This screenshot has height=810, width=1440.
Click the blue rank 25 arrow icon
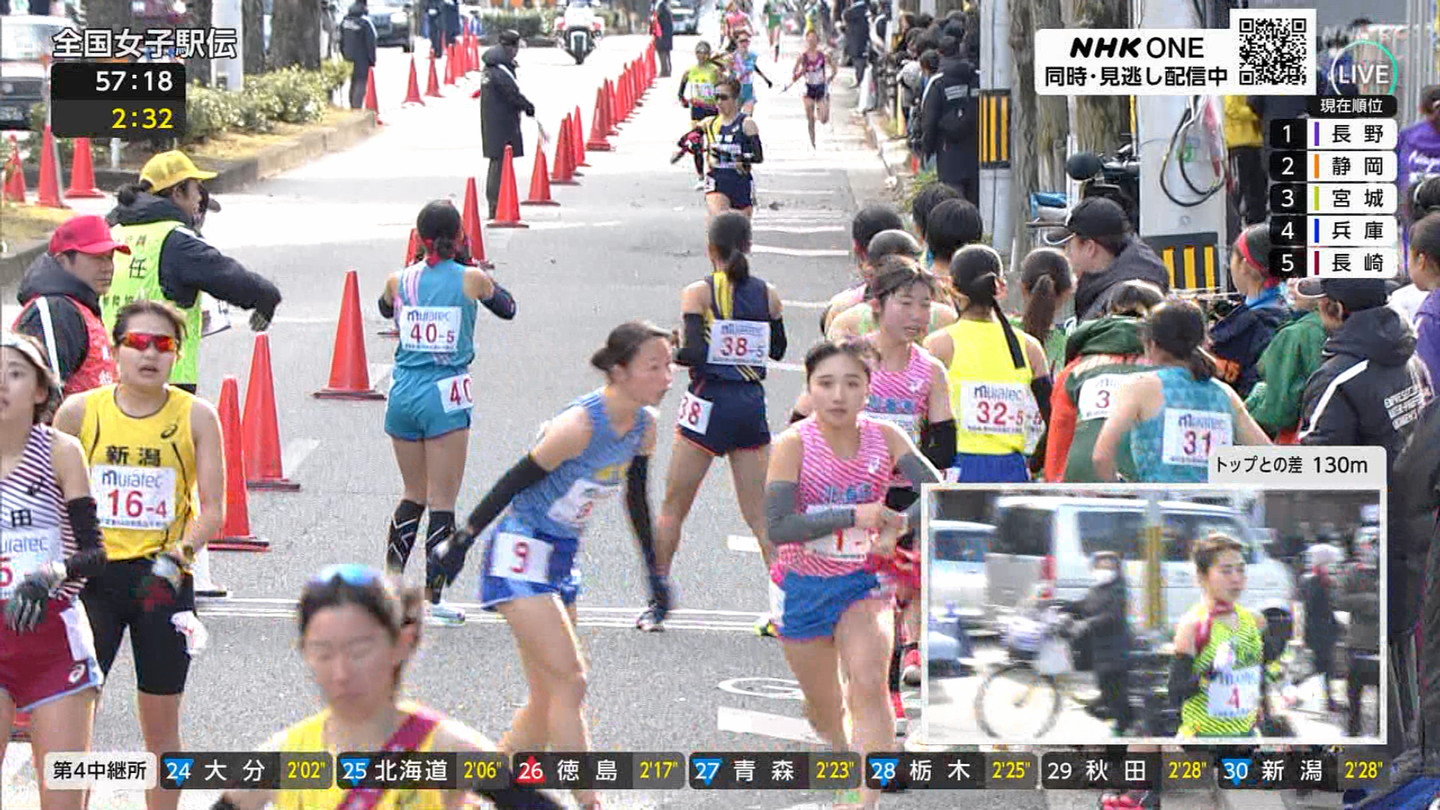(354, 771)
